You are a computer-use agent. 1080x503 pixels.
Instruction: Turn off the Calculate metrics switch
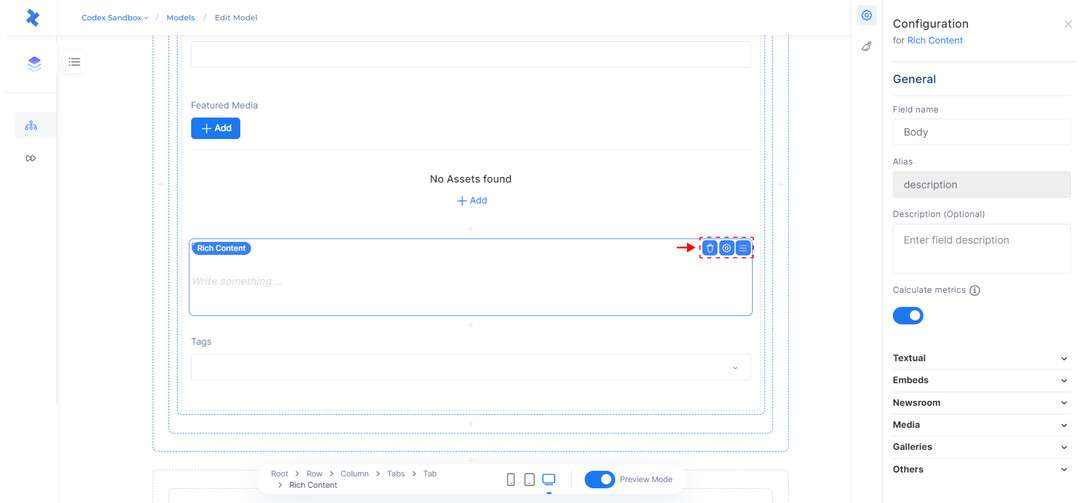(908, 316)
